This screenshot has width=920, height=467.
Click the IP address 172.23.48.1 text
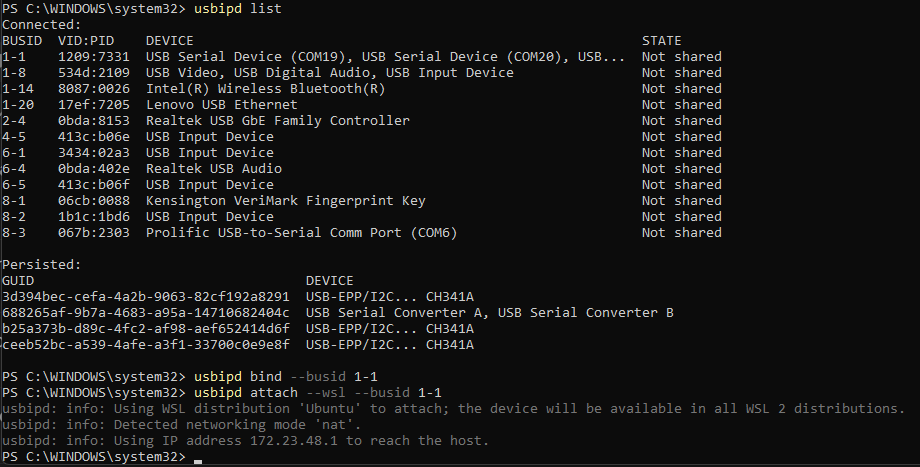coord(294,441)
